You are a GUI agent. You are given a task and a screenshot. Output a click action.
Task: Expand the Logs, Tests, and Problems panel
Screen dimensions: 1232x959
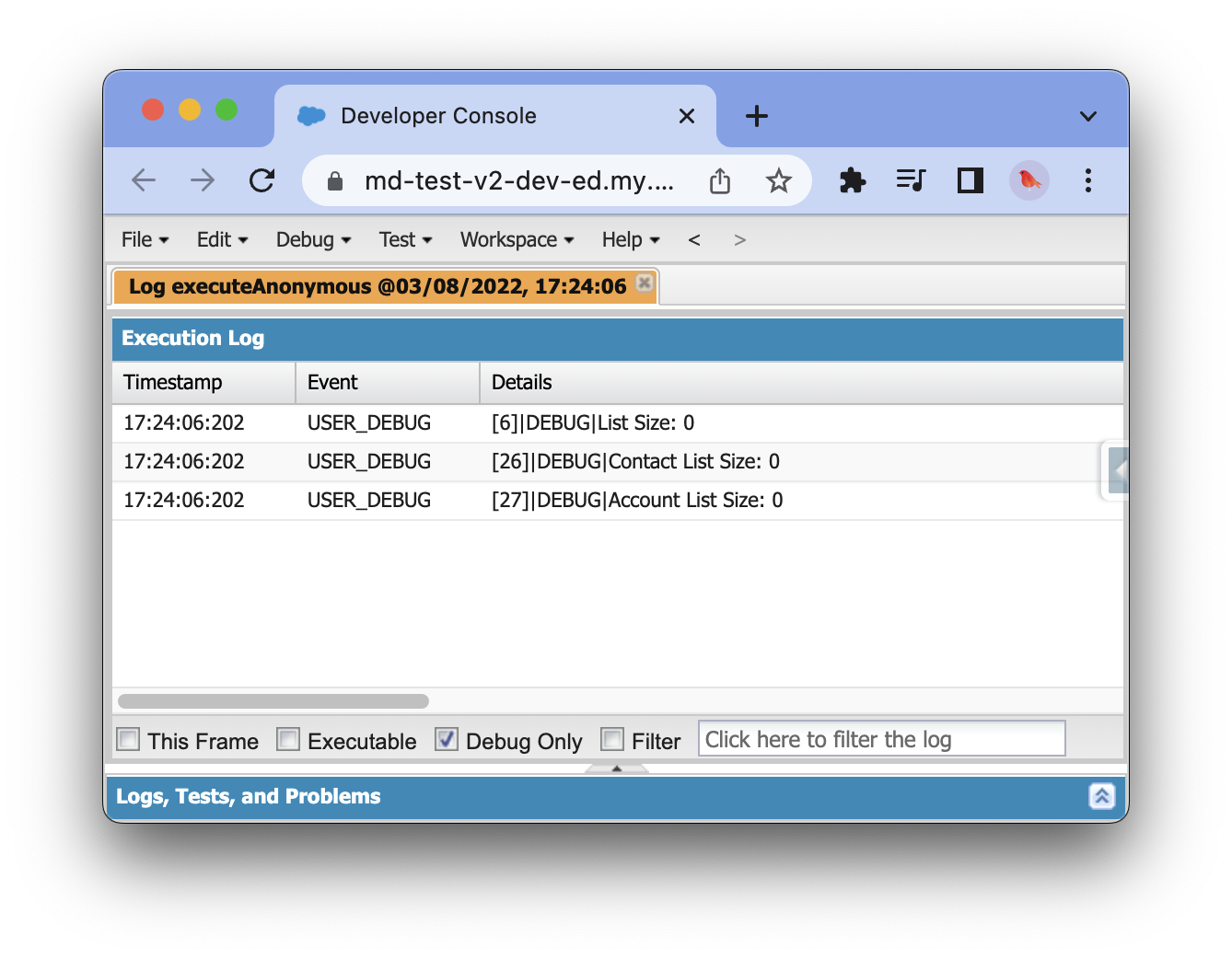[1101, 796]
